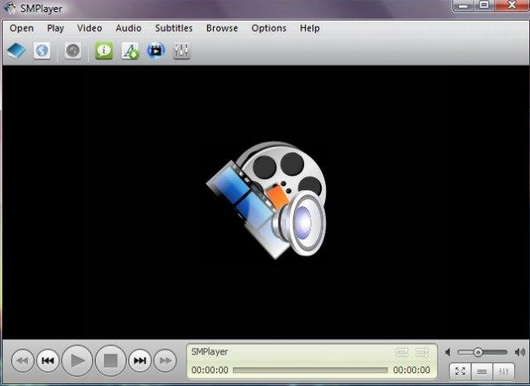Toggle fullscreen mode button
The width and height of the screenshot is (530, 386).
pyautogui.click(x=460, y=371)
